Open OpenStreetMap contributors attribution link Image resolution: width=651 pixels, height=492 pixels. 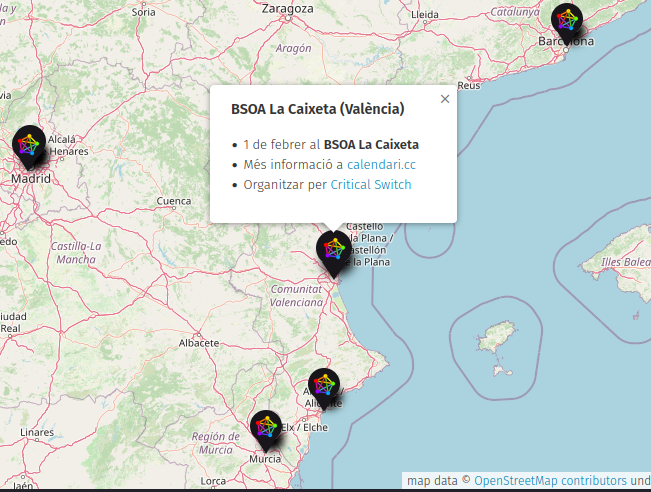pyautogui.click(x=550, y=481)
